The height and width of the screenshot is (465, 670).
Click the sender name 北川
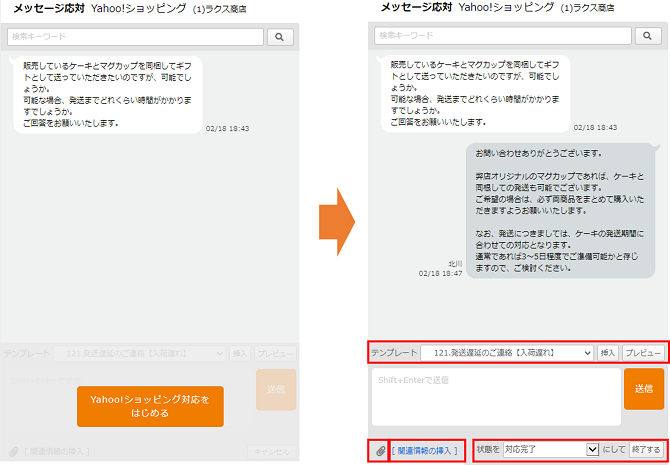point(455,264)
